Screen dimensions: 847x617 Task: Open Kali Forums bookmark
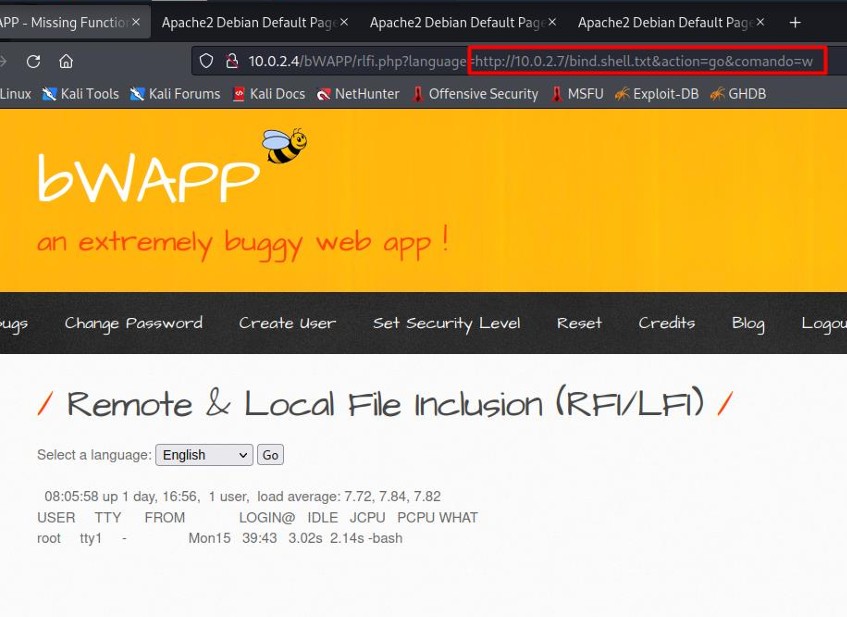coord(175,94)
